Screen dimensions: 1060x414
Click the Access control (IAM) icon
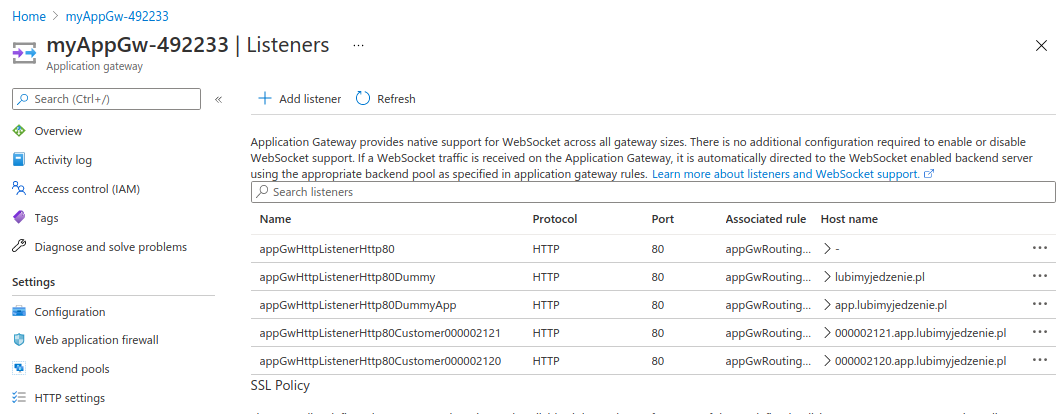point(18,189)
